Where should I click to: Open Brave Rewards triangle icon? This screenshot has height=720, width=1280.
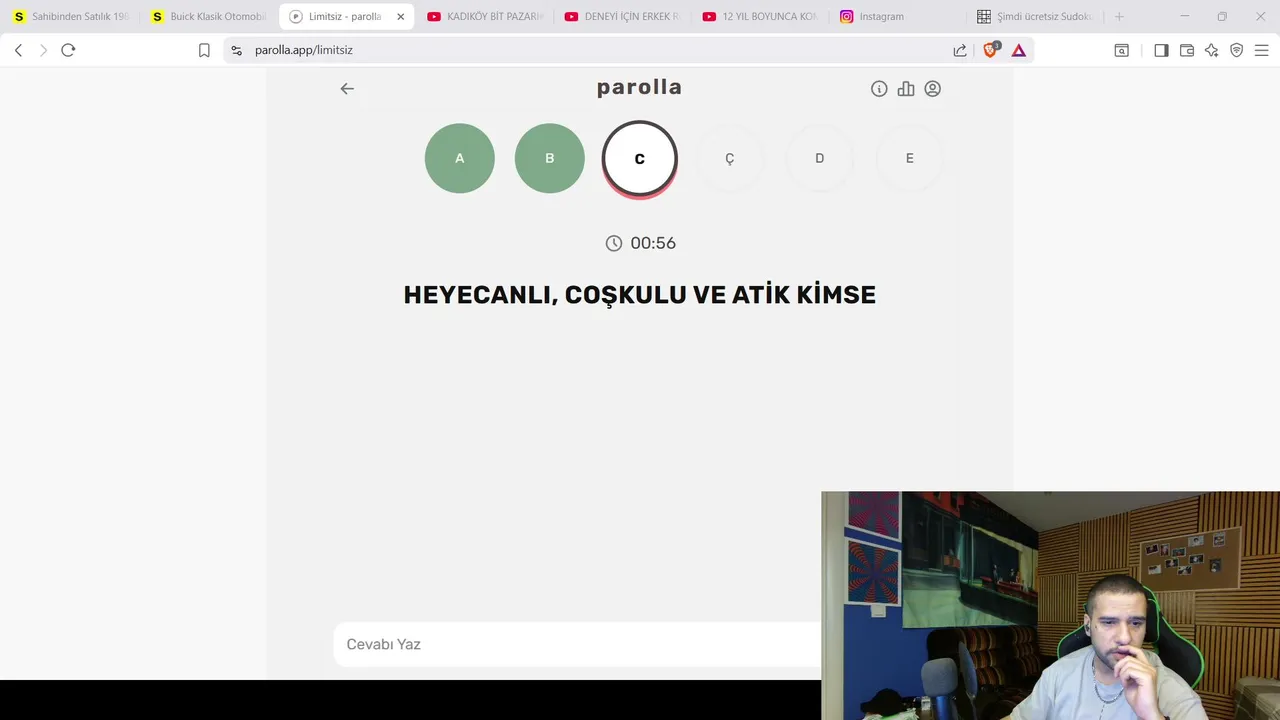pyautogui.click(x=1019, y=50)
